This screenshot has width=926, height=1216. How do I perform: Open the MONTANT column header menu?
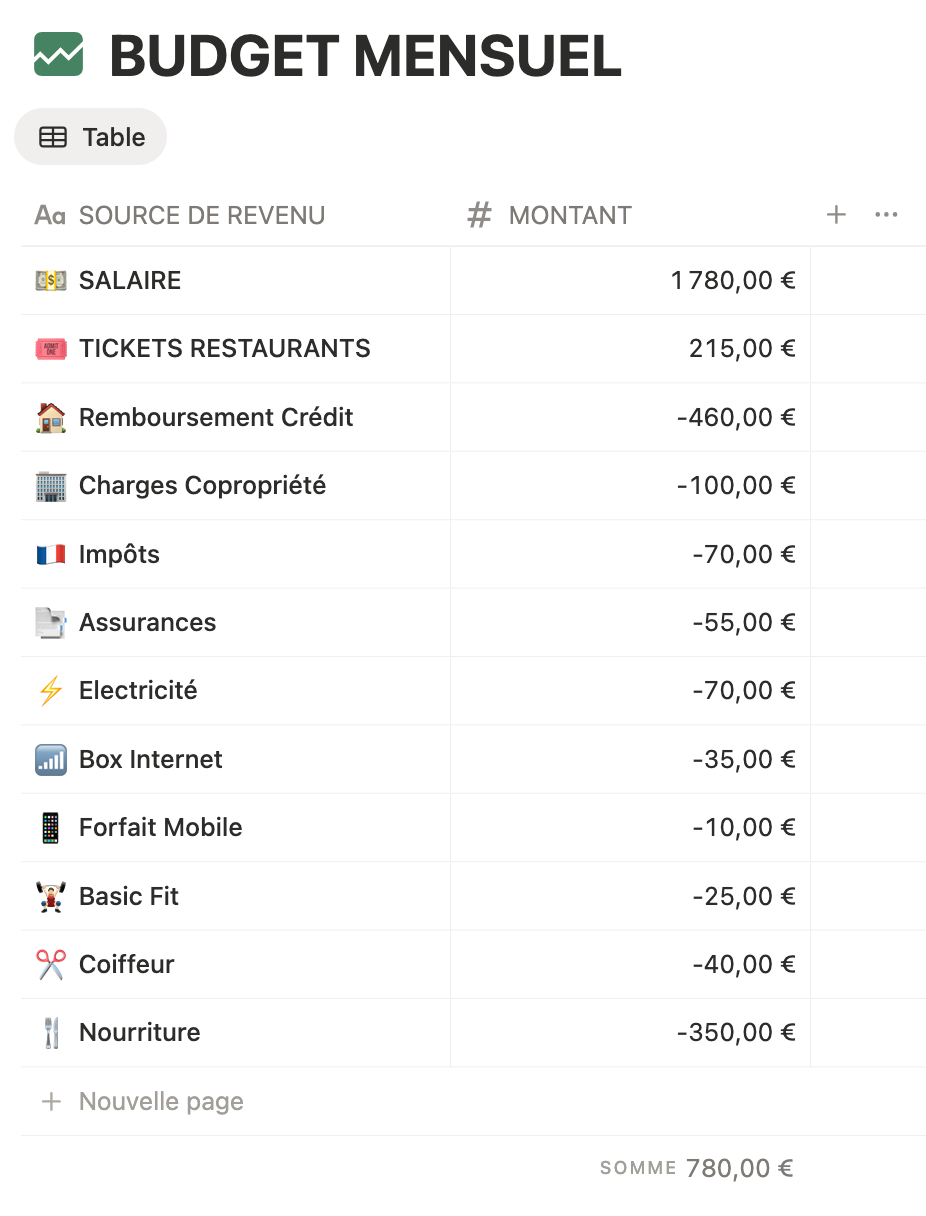click(570, 215)
